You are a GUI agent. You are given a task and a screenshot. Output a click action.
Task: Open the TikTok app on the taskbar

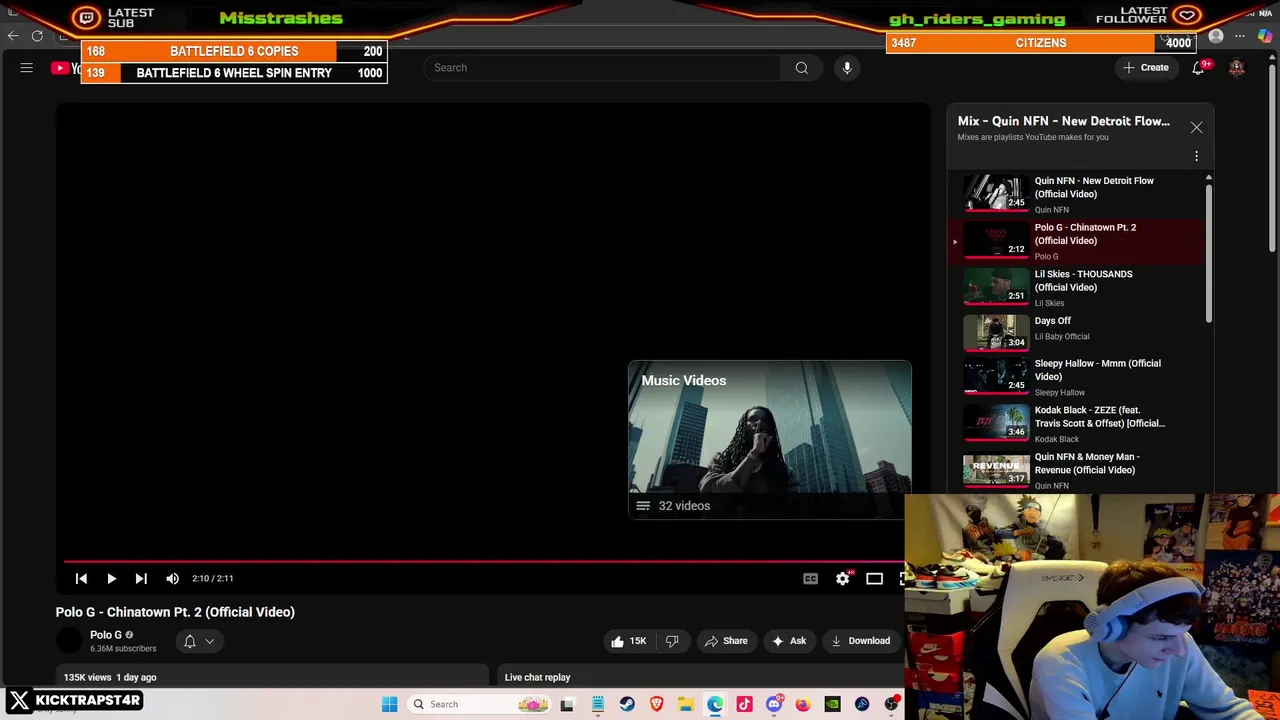pos(744,704)
